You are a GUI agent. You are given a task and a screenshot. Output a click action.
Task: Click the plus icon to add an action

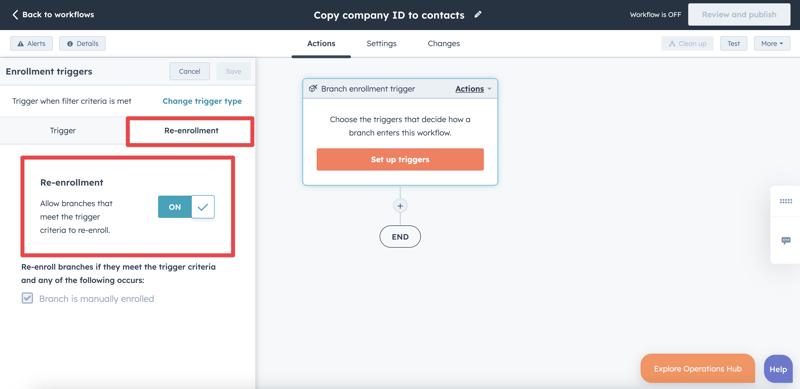pos(400,206)
